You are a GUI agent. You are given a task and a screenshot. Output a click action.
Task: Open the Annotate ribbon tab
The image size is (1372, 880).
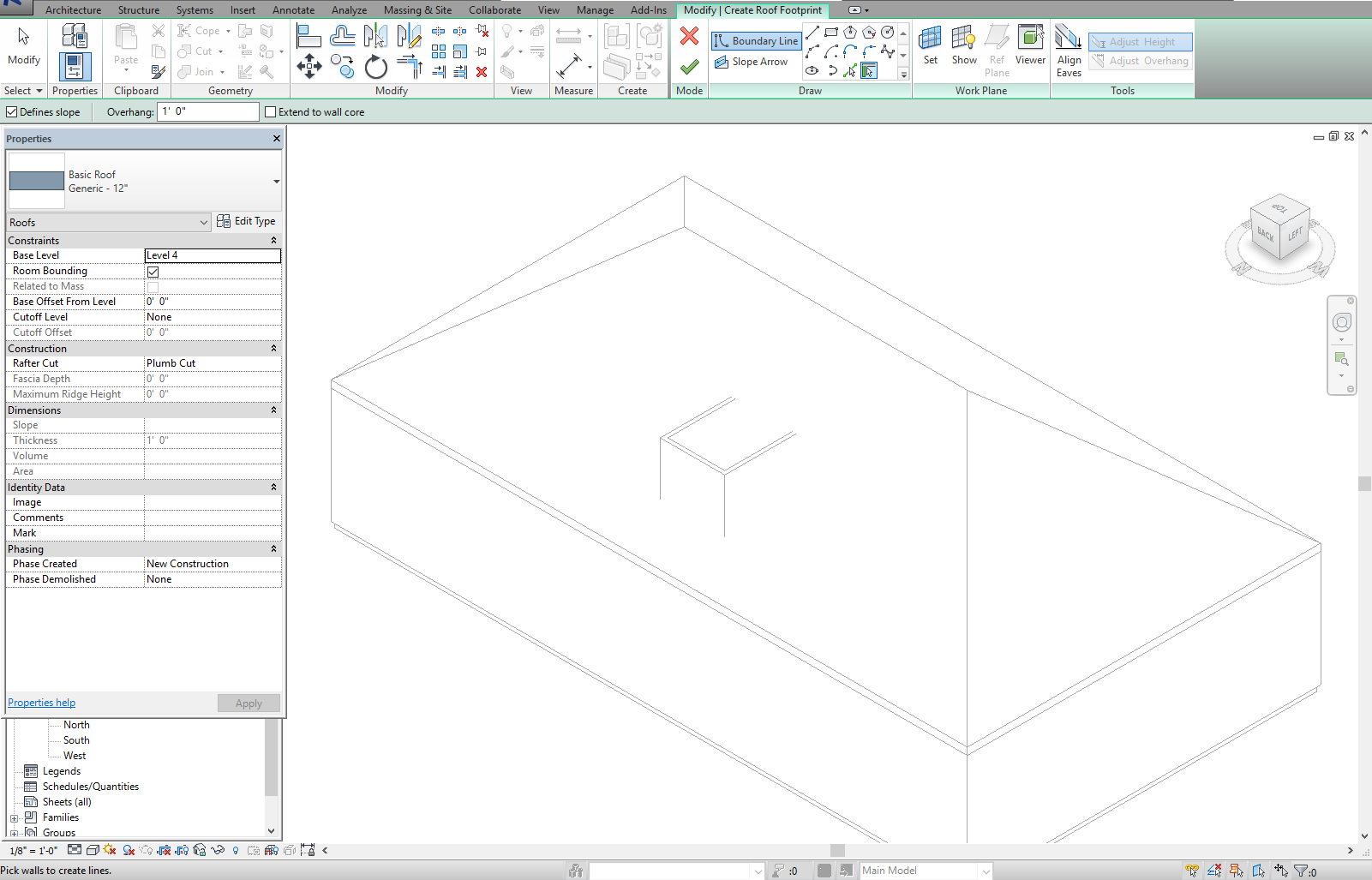[293, 9]
